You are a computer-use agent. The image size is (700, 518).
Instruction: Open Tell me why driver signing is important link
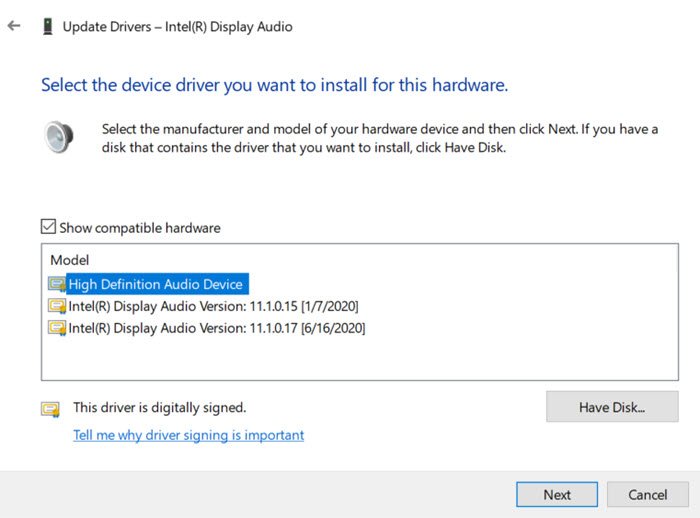click(x=188, y=435)
